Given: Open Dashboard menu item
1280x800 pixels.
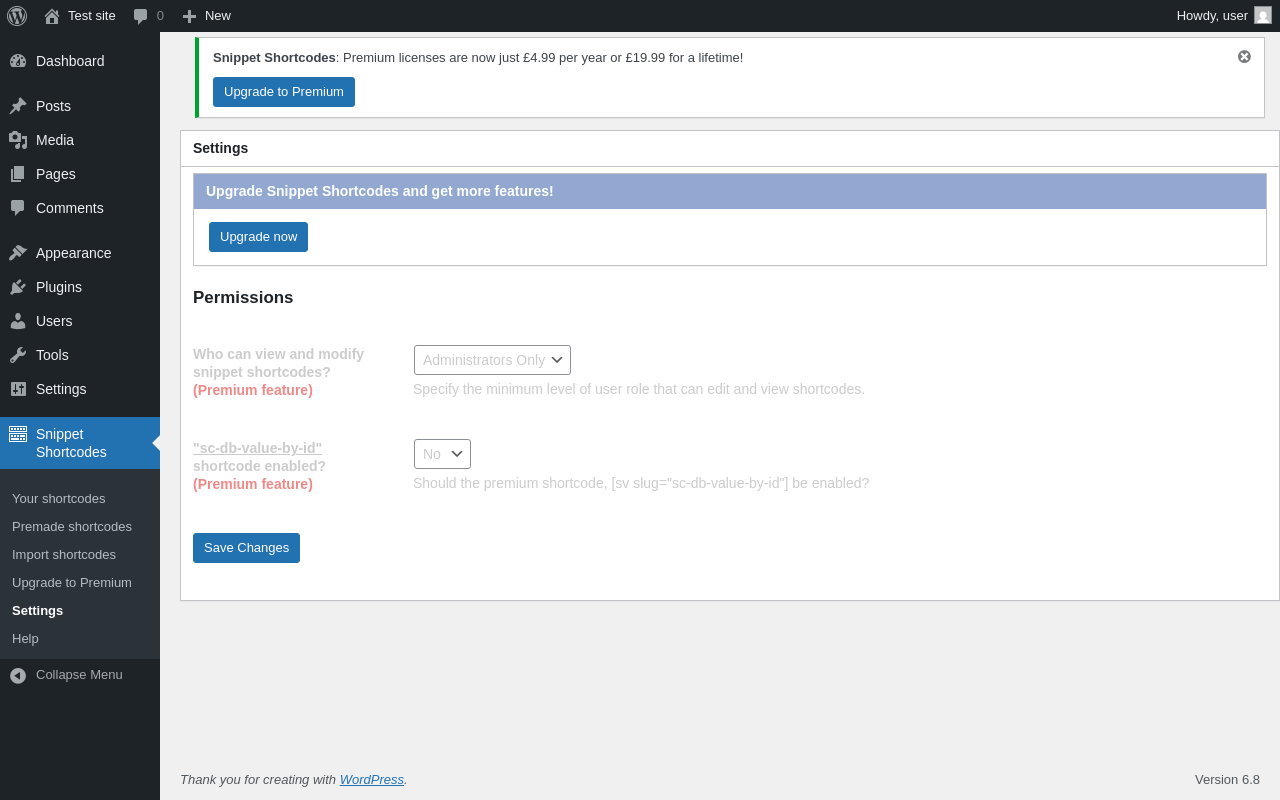Looking at the screenshot, I should pos(70,61).
